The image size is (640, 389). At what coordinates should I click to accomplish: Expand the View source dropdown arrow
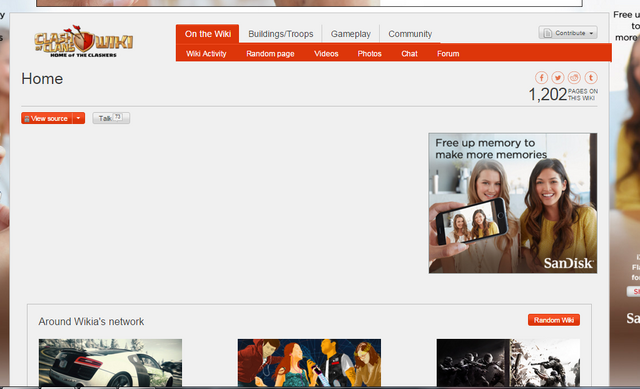[78, 118]
